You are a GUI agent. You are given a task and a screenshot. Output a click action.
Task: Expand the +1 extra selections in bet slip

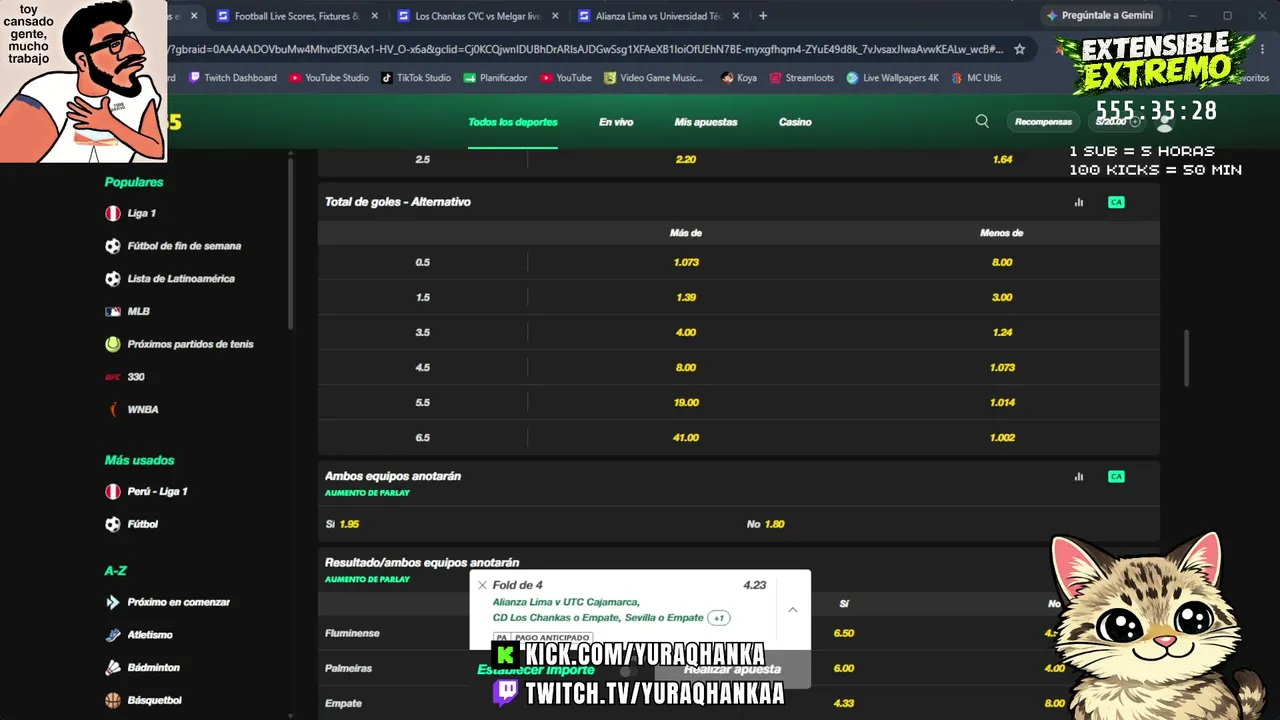point(719,618)
